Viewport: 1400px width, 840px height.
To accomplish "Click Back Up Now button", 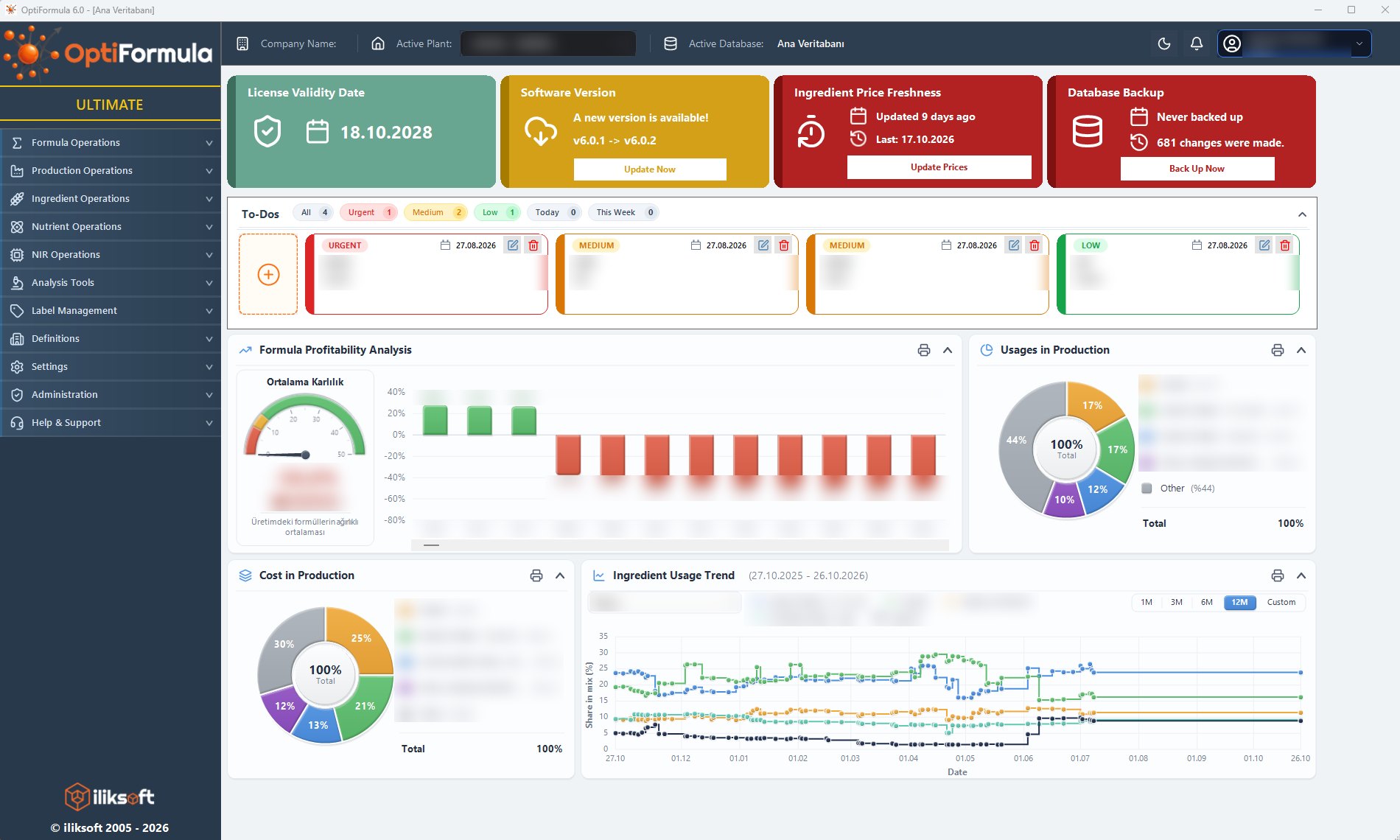I will pos(1197,169).
